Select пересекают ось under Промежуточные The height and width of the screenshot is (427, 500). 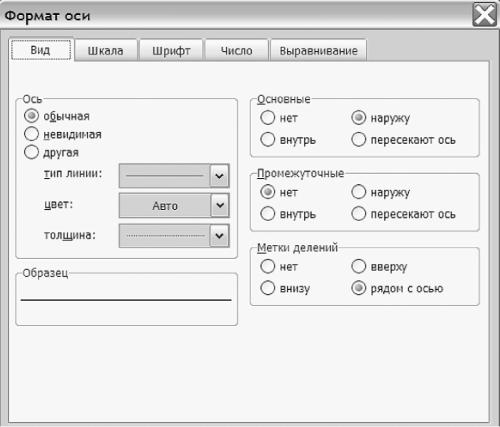pyautogui.click(x=359, y=214)
